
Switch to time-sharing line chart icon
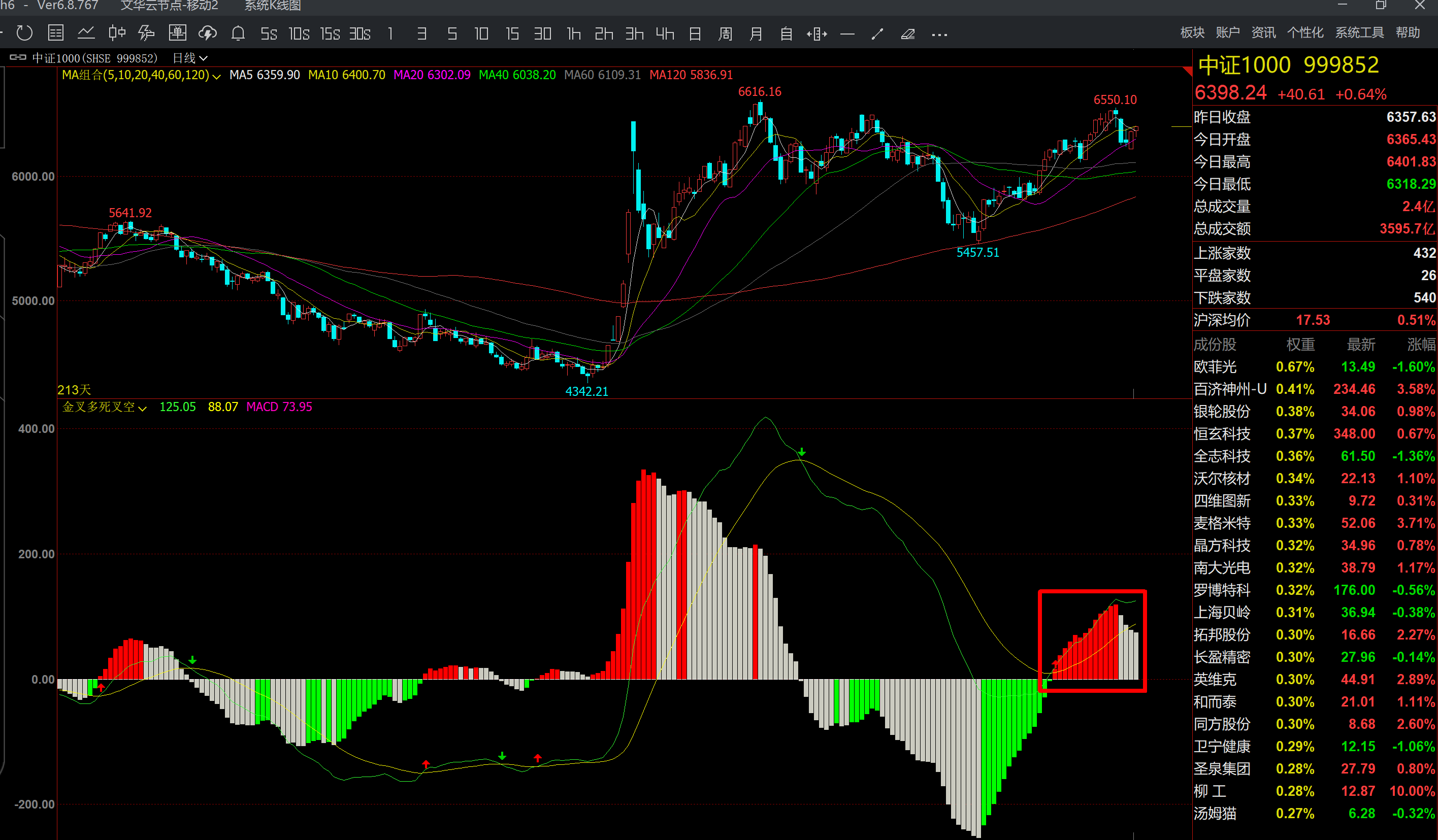click(86, 33)
